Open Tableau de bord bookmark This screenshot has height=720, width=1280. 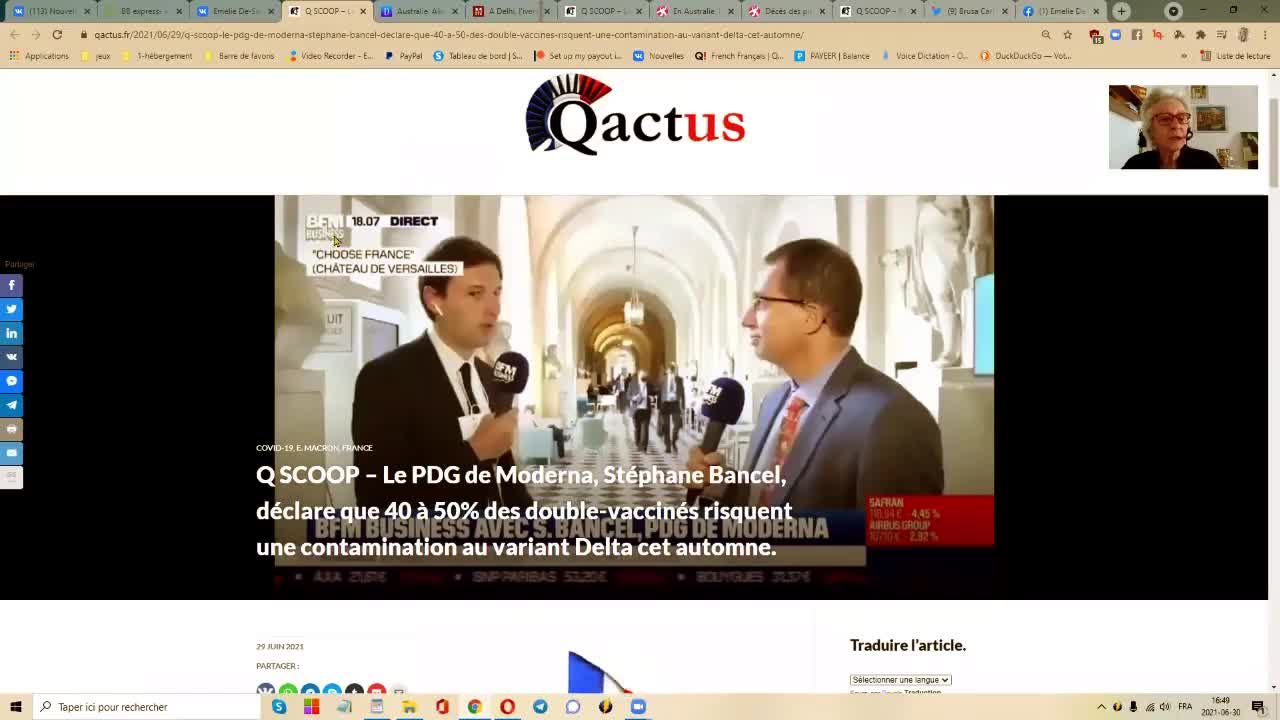point(478,56)
